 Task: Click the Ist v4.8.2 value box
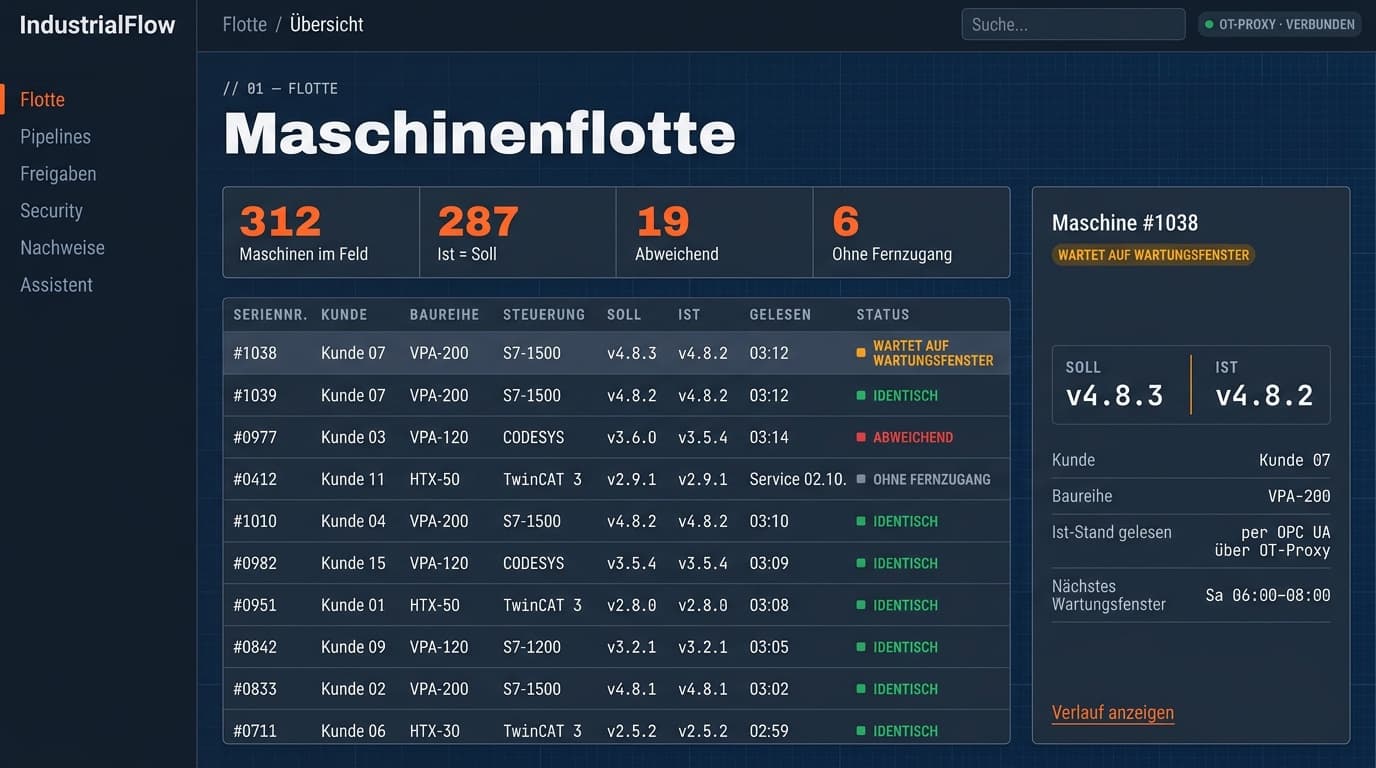coord(1262,385)
